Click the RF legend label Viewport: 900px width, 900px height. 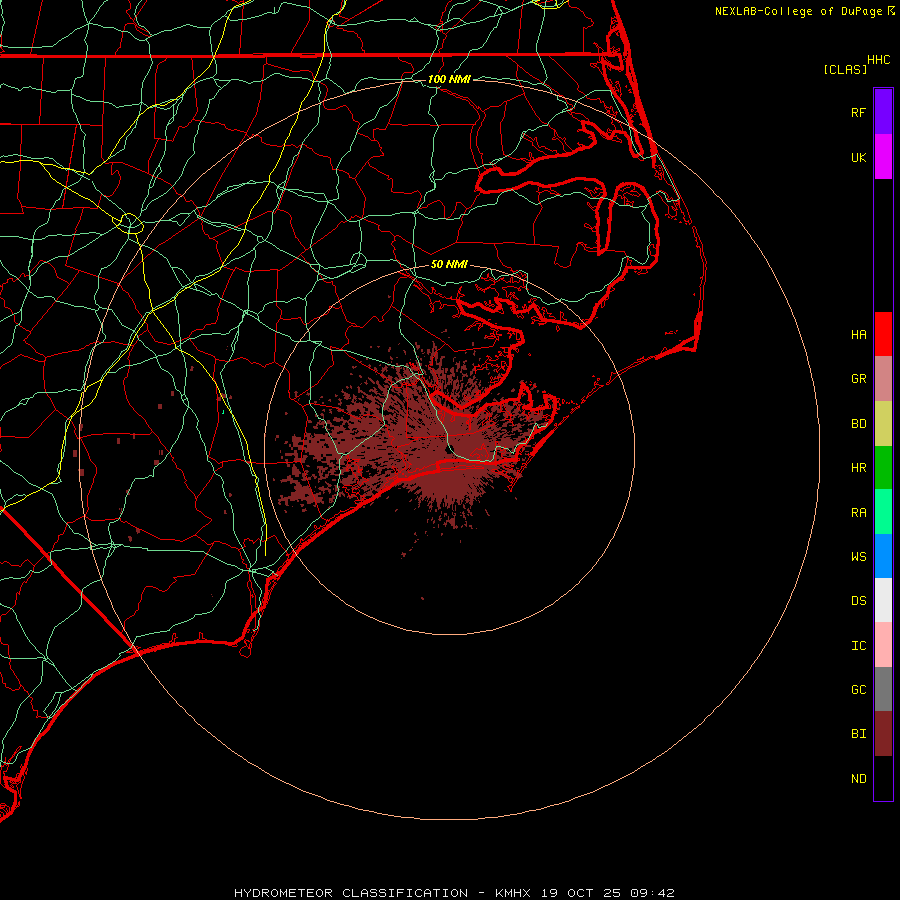[859, 112]
